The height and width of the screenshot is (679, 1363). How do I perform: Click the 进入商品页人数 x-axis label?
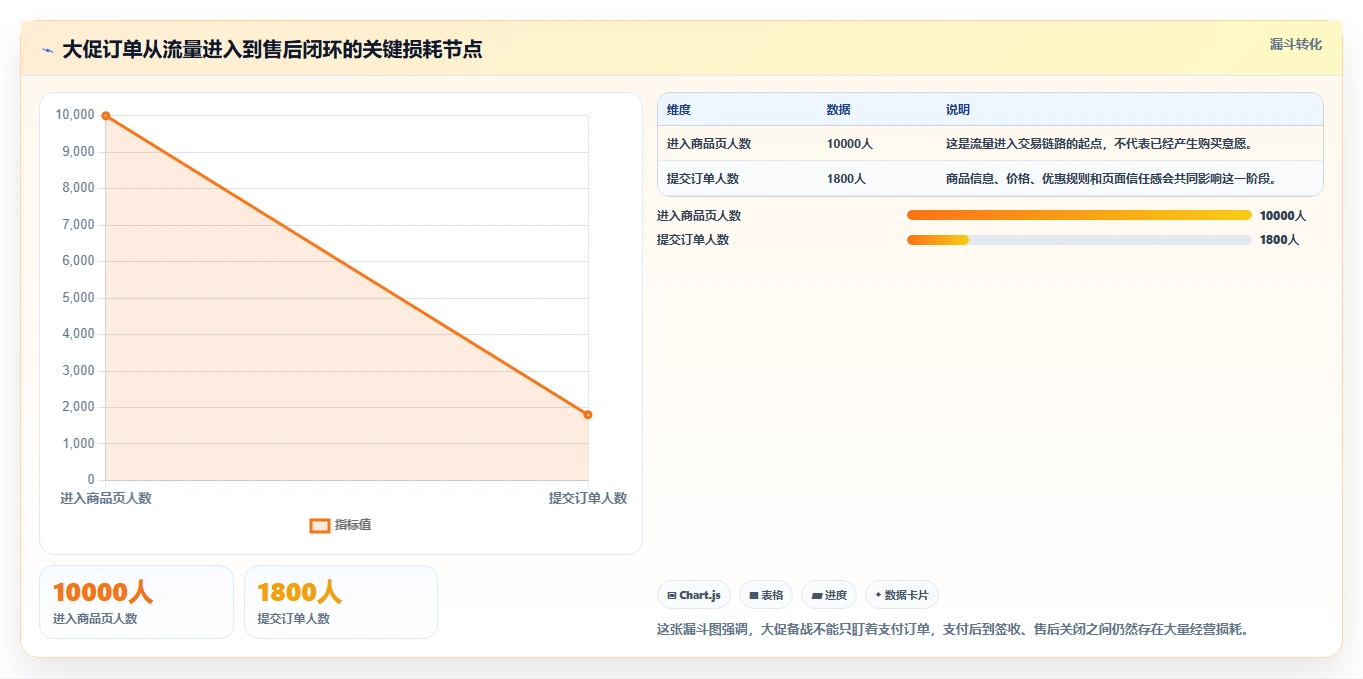(x=106, y=498)
